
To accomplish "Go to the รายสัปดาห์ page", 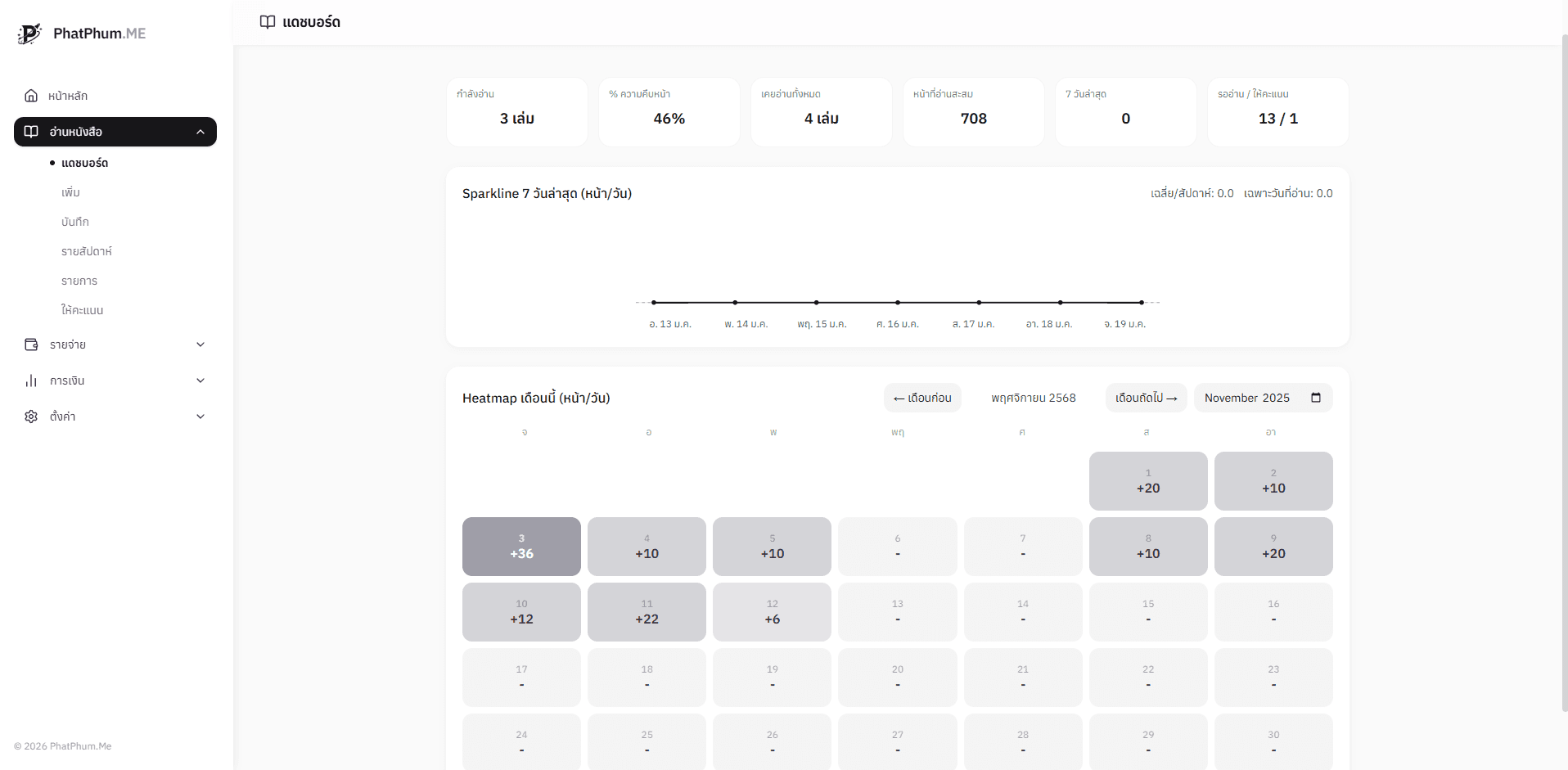I will click(86, 251).
